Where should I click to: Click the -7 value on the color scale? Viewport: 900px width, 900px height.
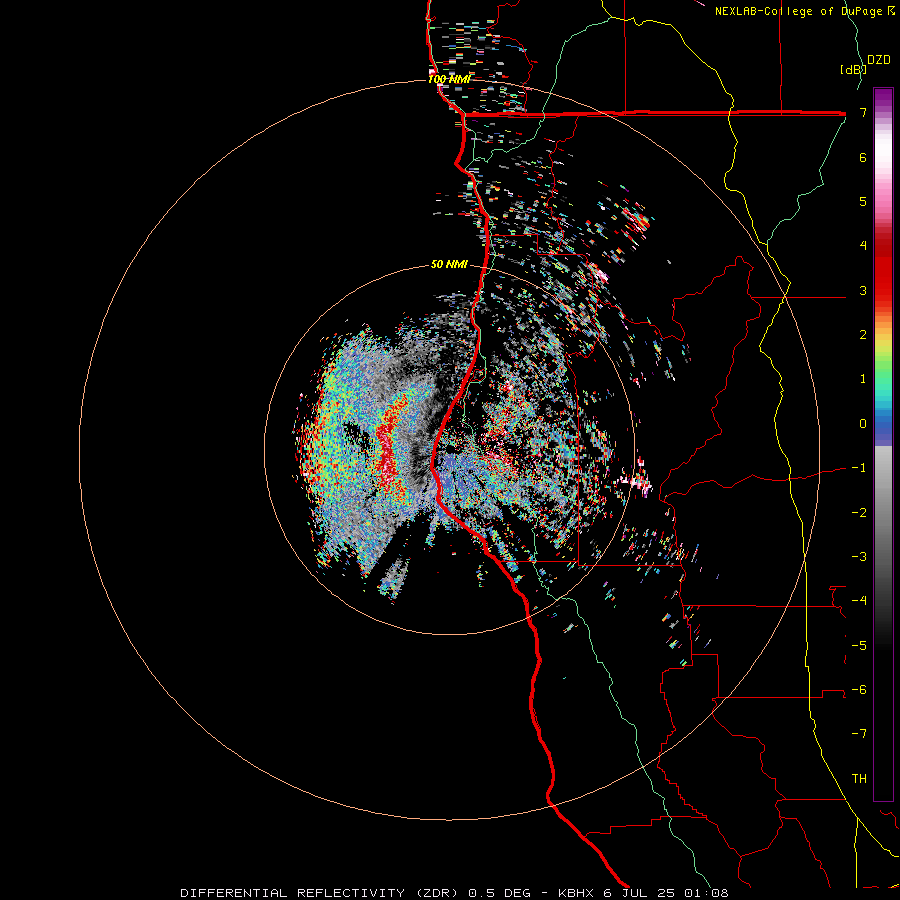coord(859,734)
